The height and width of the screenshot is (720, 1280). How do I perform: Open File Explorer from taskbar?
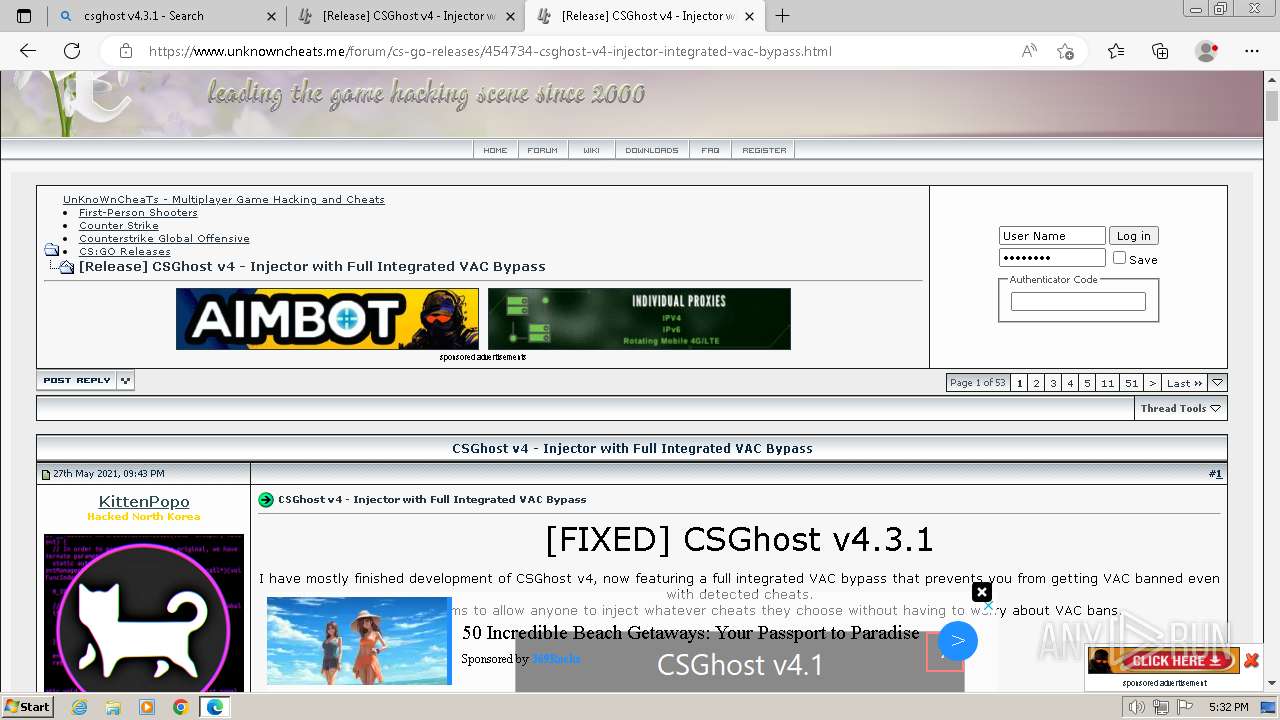click(113, 707)
